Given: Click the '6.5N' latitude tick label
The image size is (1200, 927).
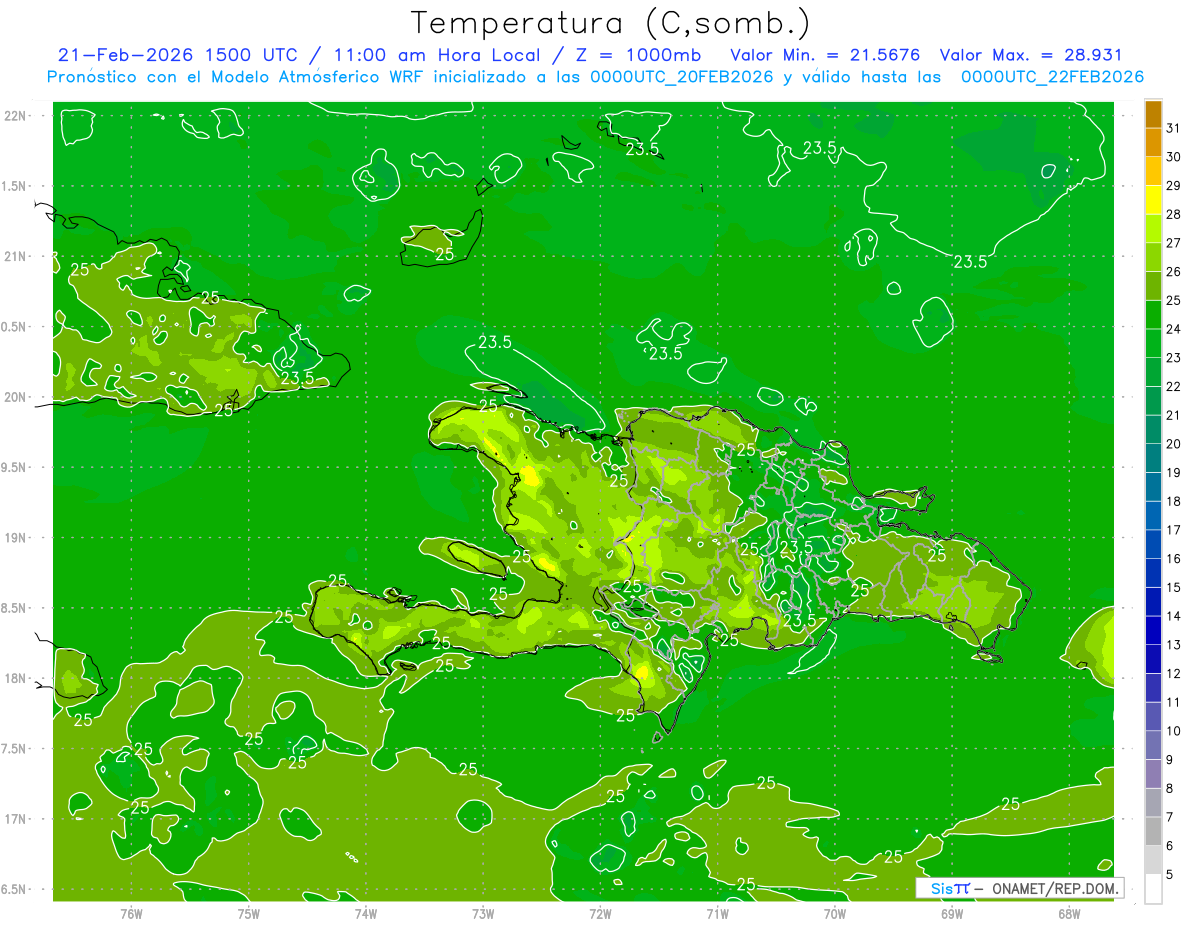Looking at the screenshot, I should pos(14,889).
